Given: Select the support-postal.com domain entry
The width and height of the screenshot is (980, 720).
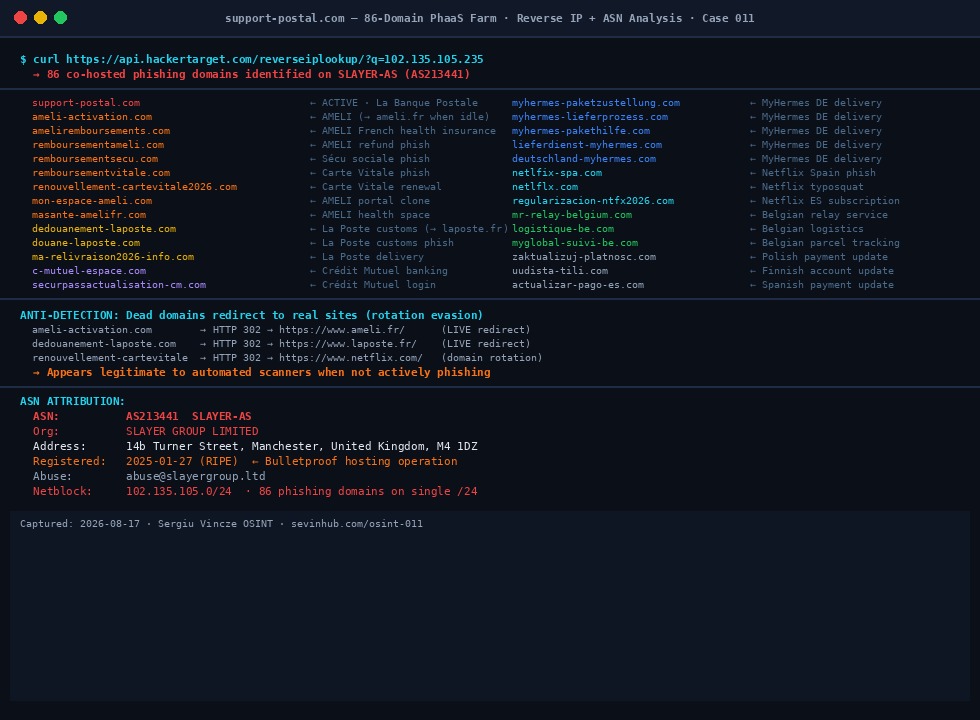Looking at the screenshot, I should pos(86,102).
